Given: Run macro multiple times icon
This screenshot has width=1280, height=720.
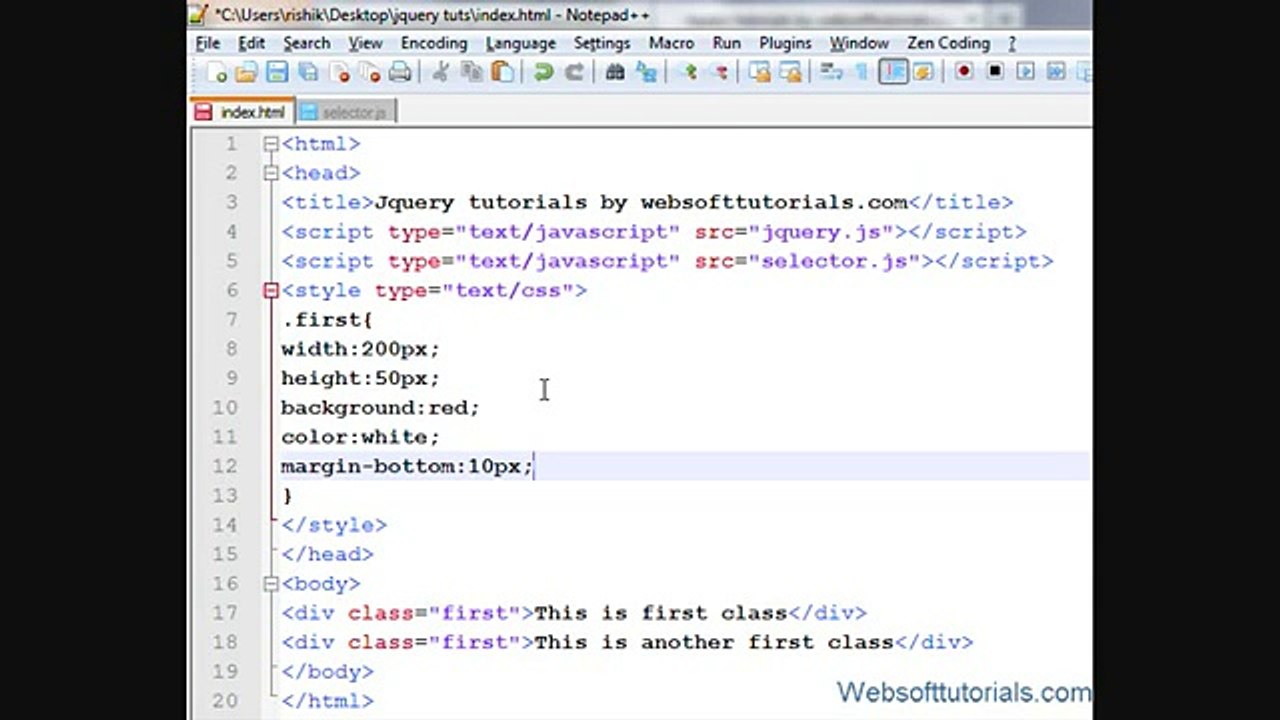Looking at the screenshot, I should pos(1056,72).
